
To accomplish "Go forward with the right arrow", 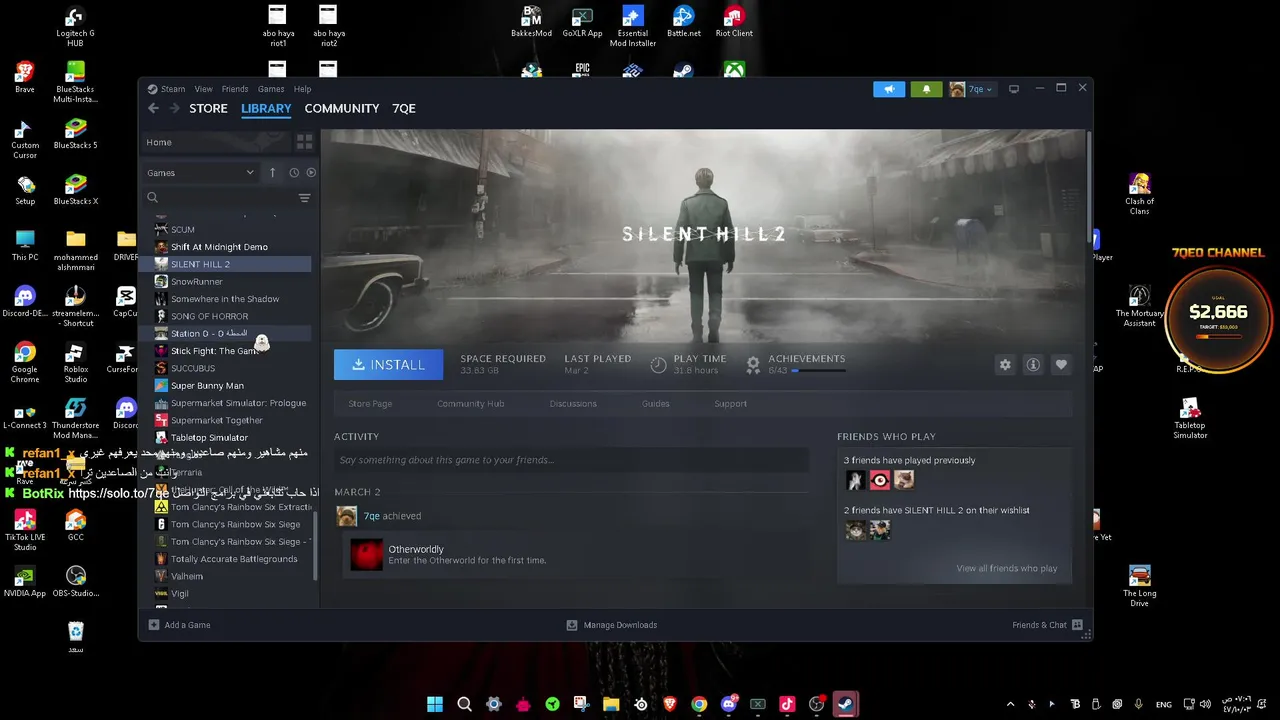I will click(x=174, y=108).
